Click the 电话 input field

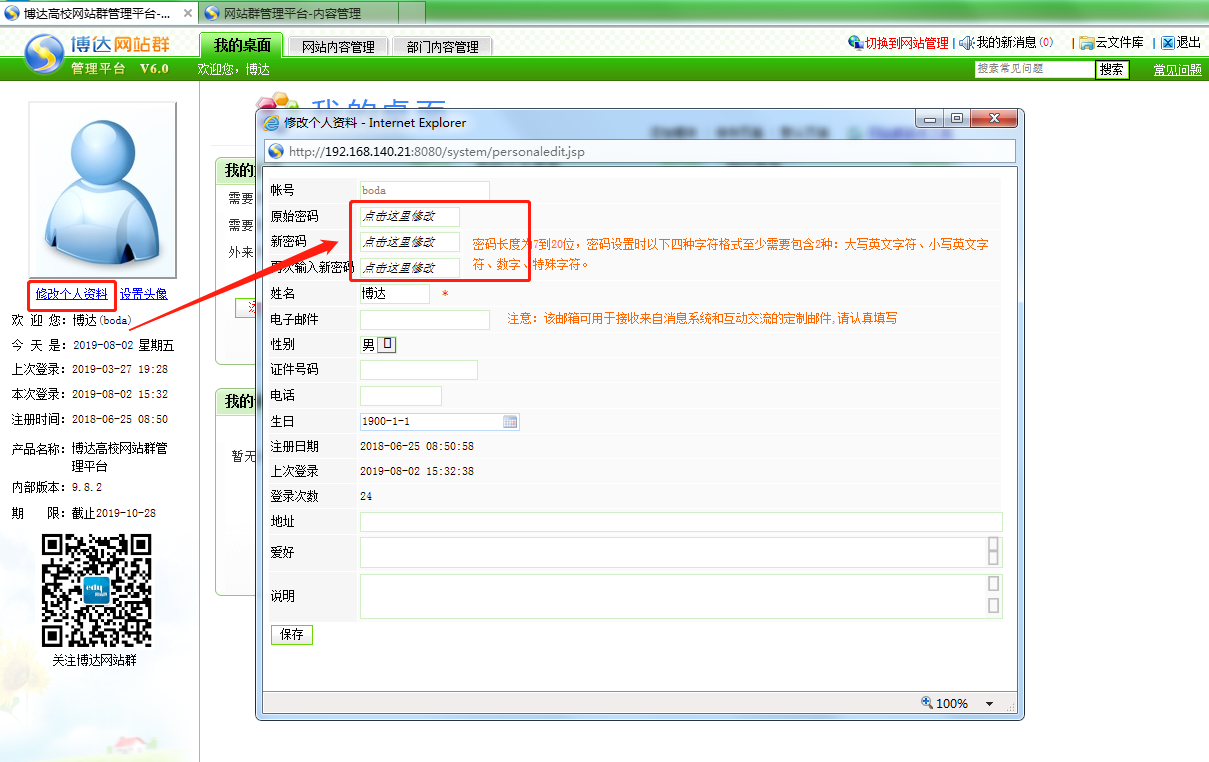click(401, 396)
